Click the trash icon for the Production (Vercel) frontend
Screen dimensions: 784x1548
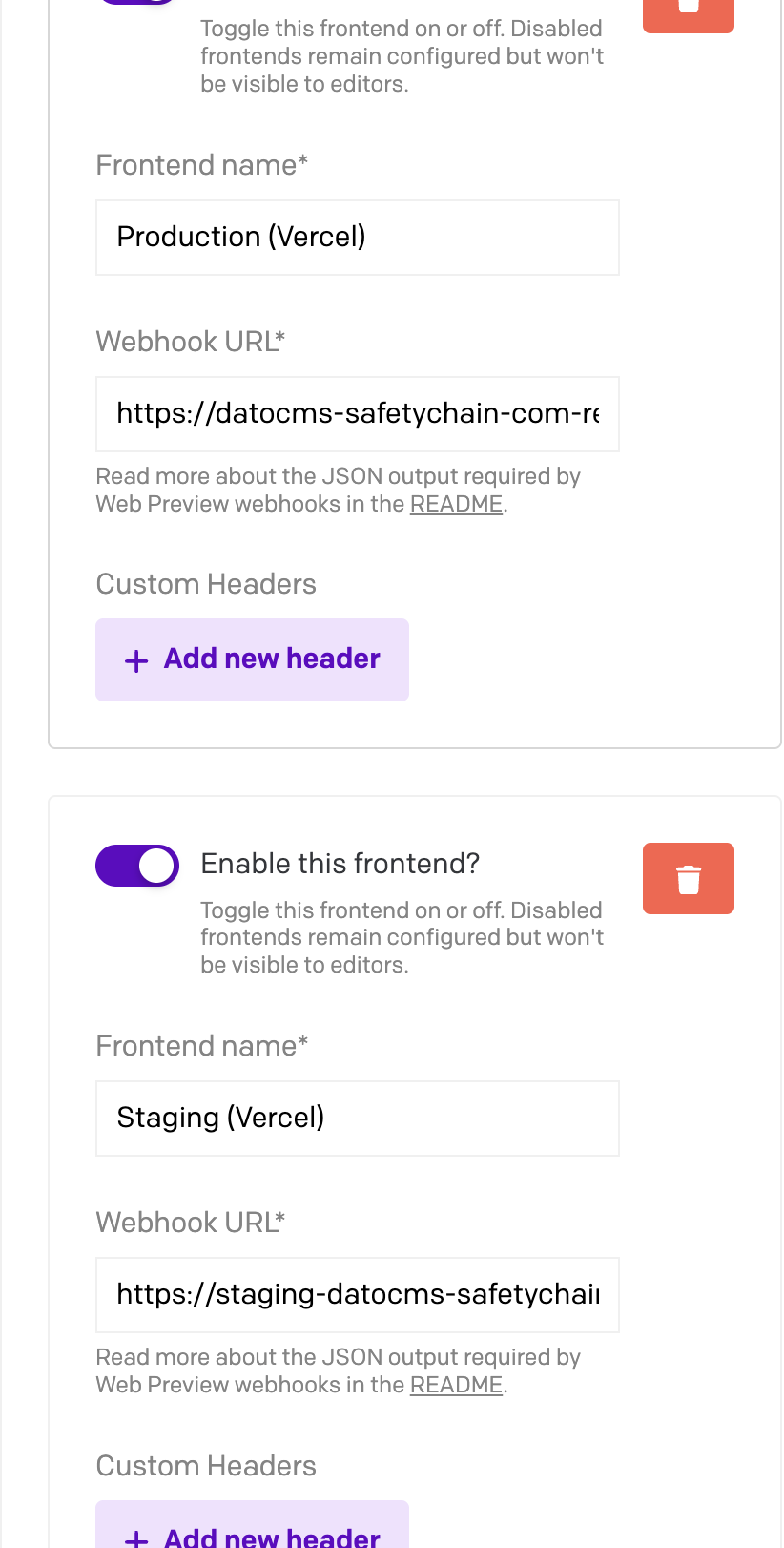coord(688,11)
